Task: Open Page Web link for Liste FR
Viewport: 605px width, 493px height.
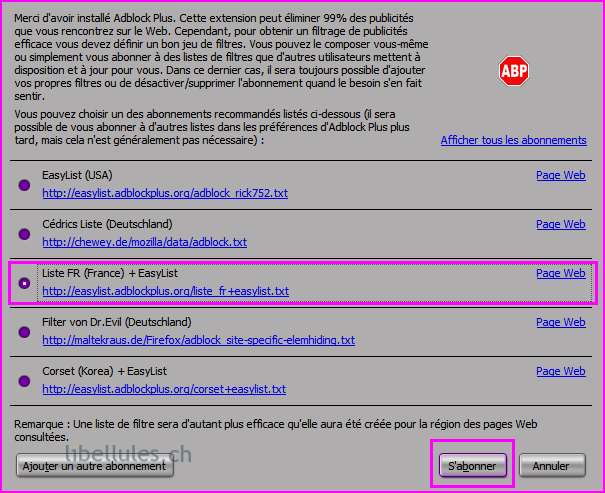Action: pos(561,273)
